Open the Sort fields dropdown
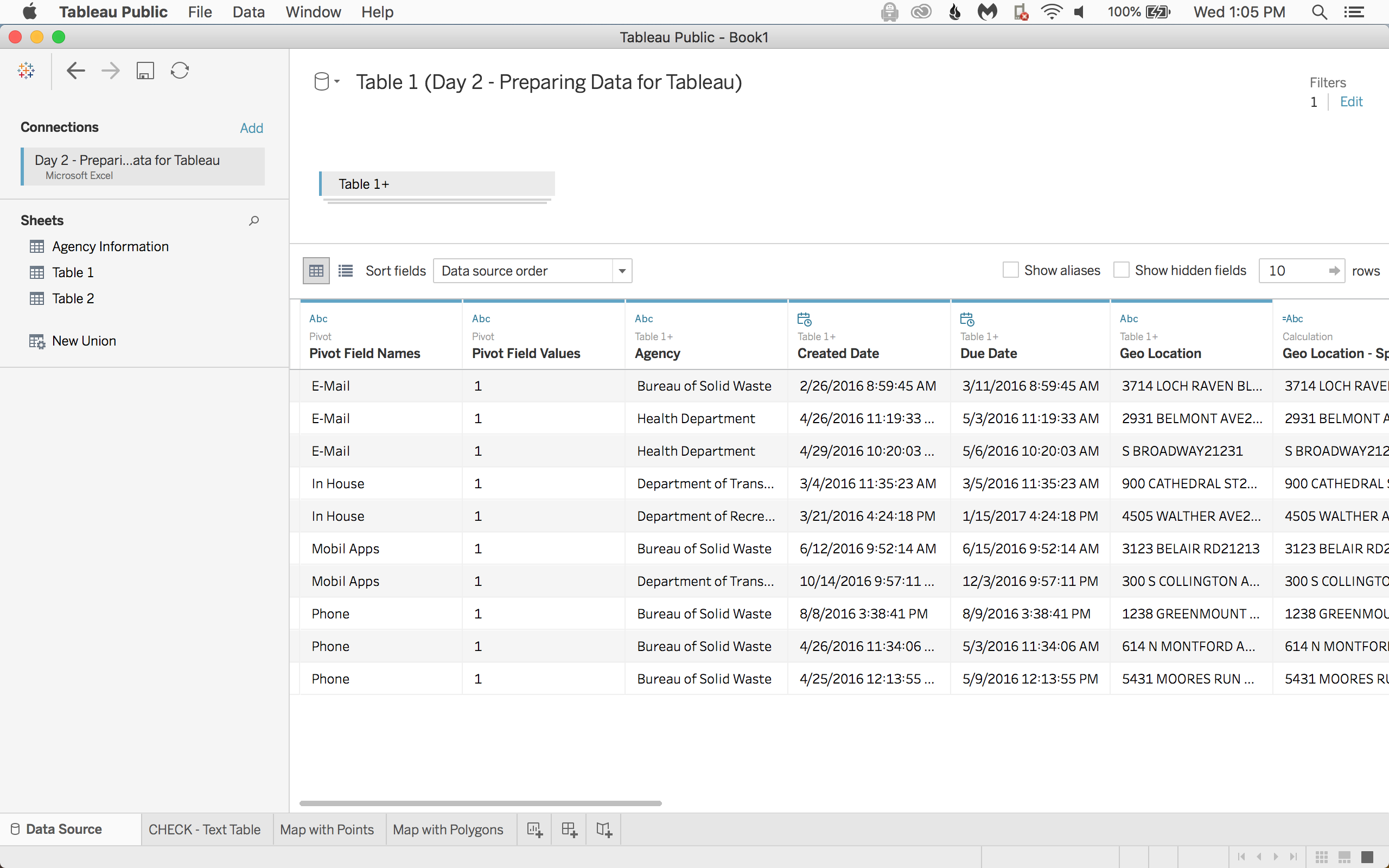The width and height of the screenshot is (1389, 868). 533,271
